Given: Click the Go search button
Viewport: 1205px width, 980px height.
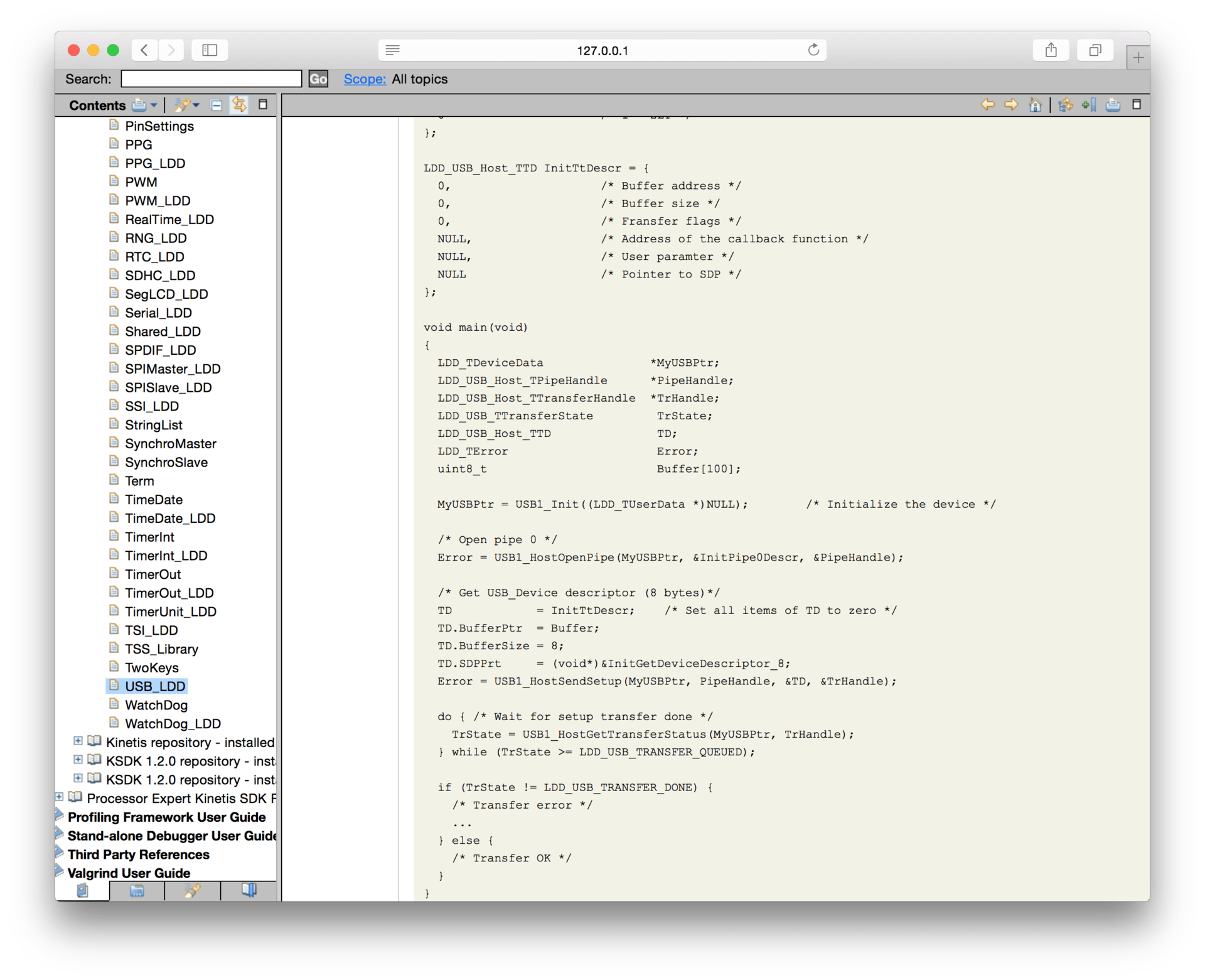Looking at the screenshot, I should pos(318,79).
